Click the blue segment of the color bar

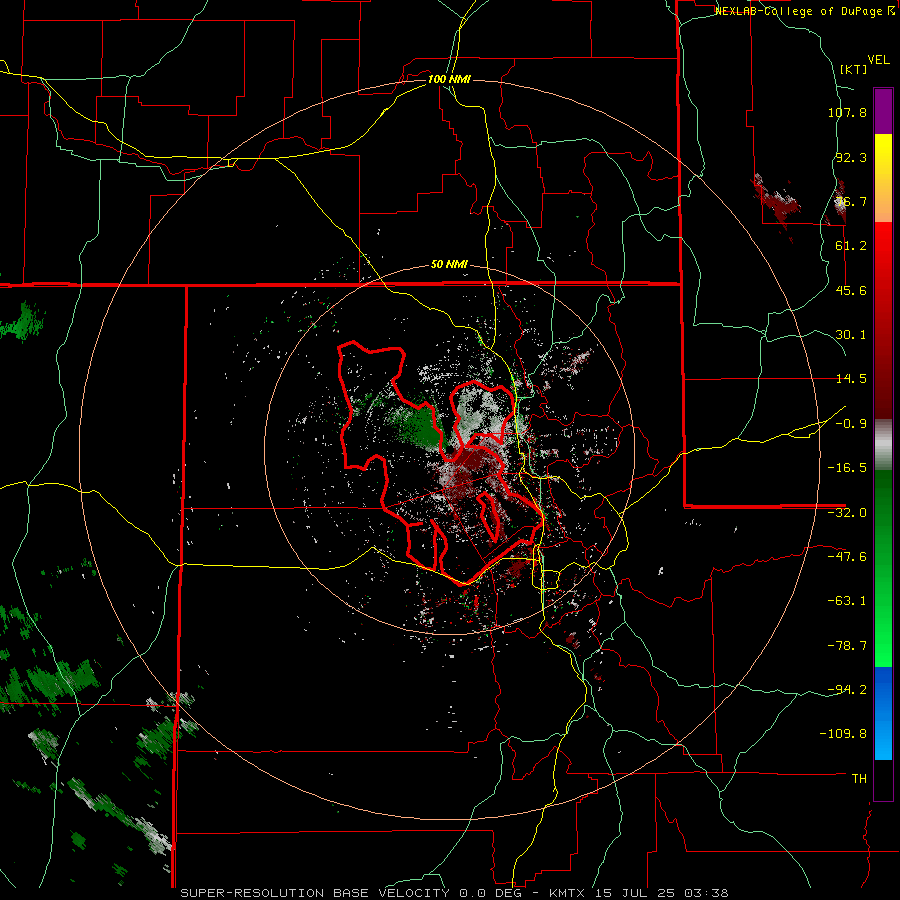point(883,713)
